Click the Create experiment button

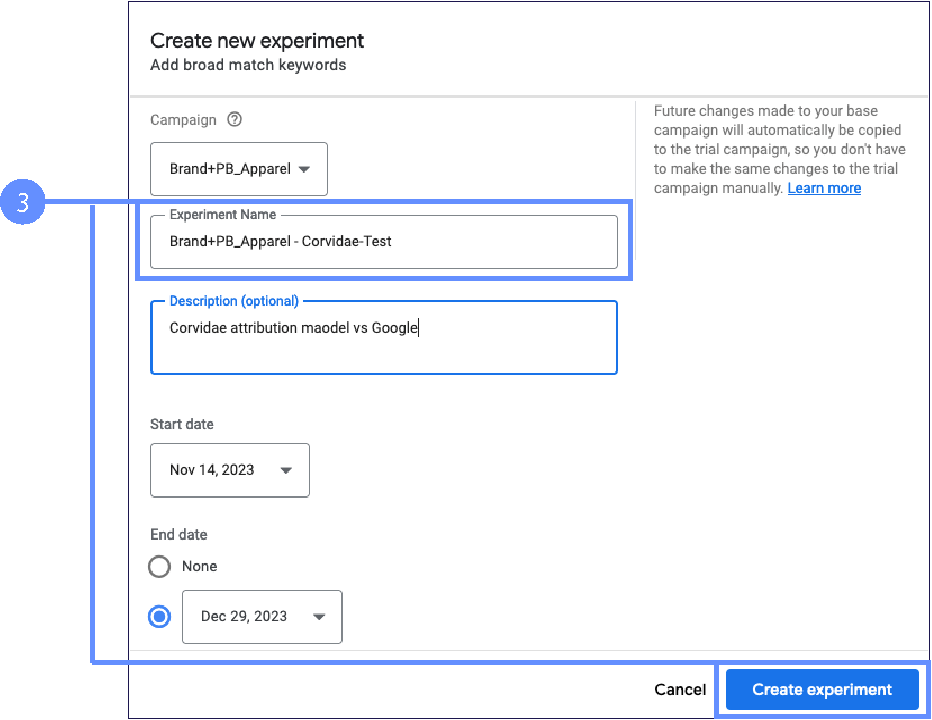821,689
